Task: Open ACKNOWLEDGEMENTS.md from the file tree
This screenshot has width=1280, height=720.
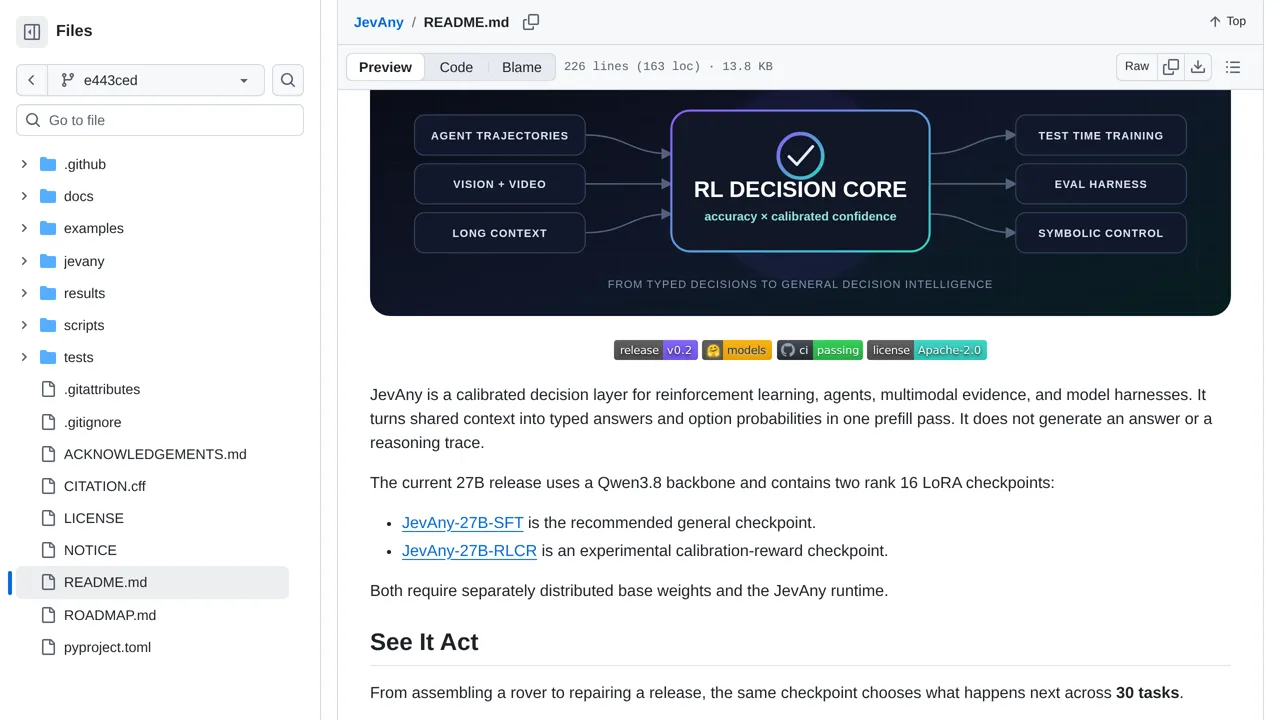Action: click(x=150, y=454)
